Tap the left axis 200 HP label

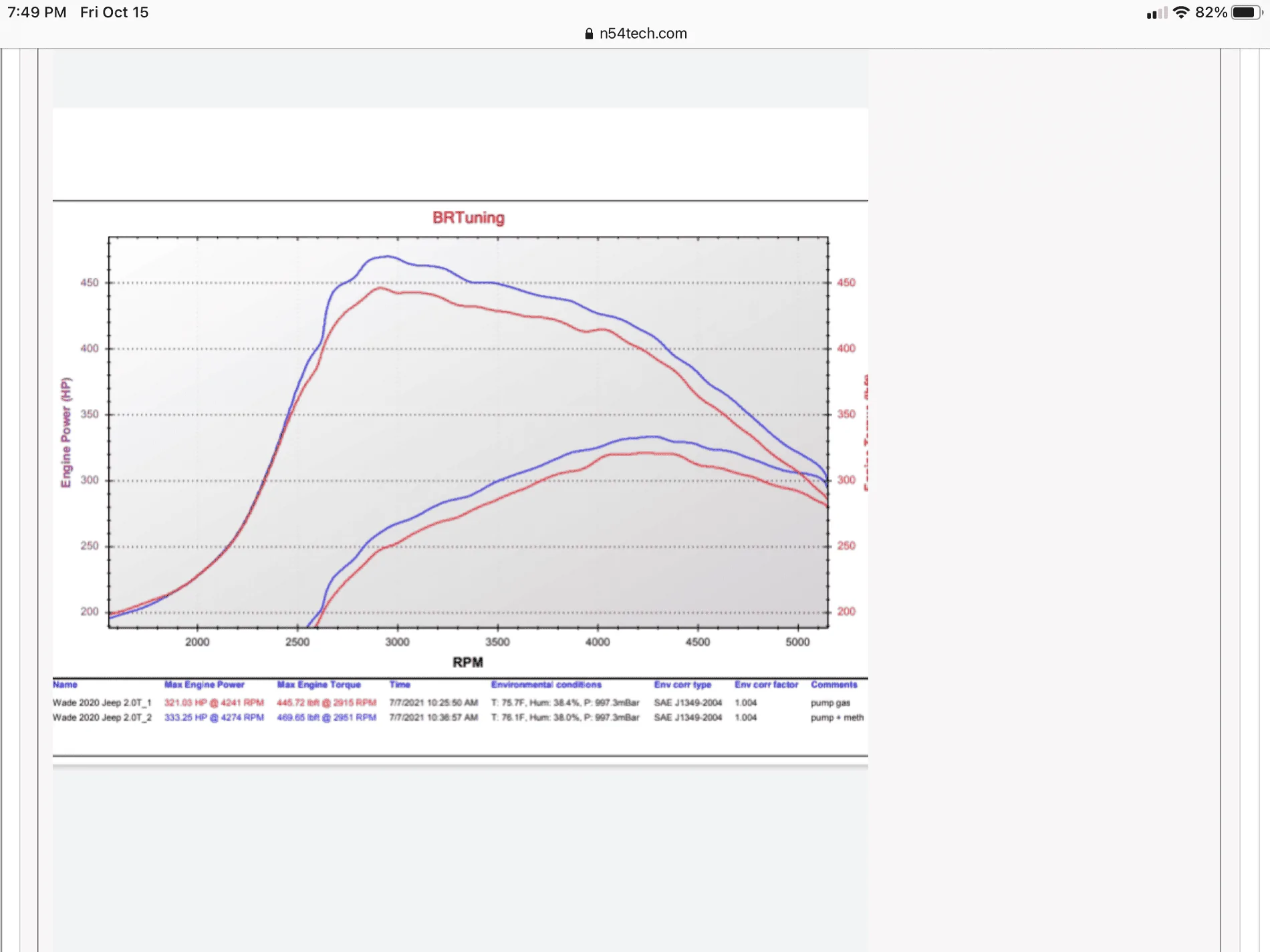point(90,612)
